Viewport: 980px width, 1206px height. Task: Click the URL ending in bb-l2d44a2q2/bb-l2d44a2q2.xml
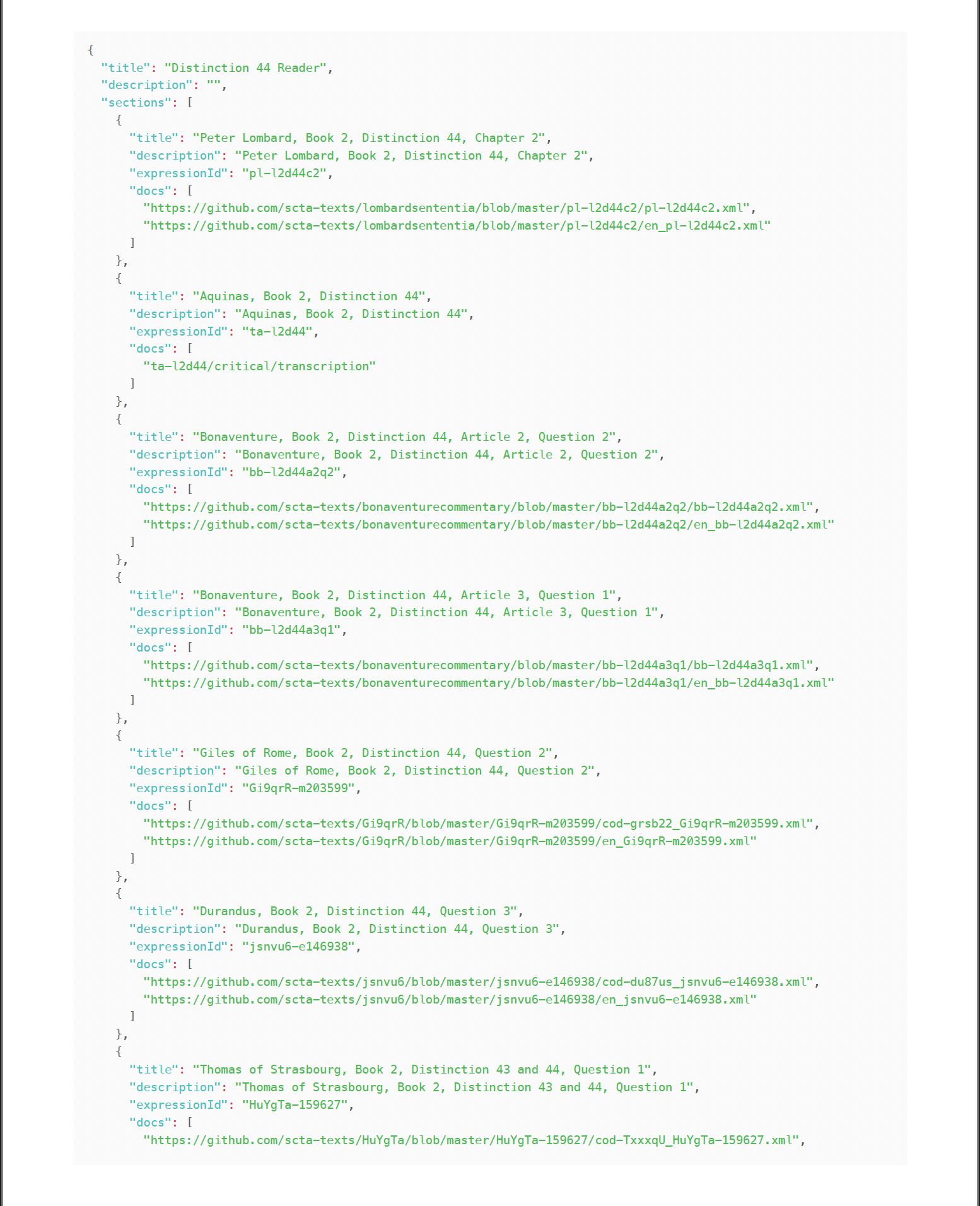(478, 507)
